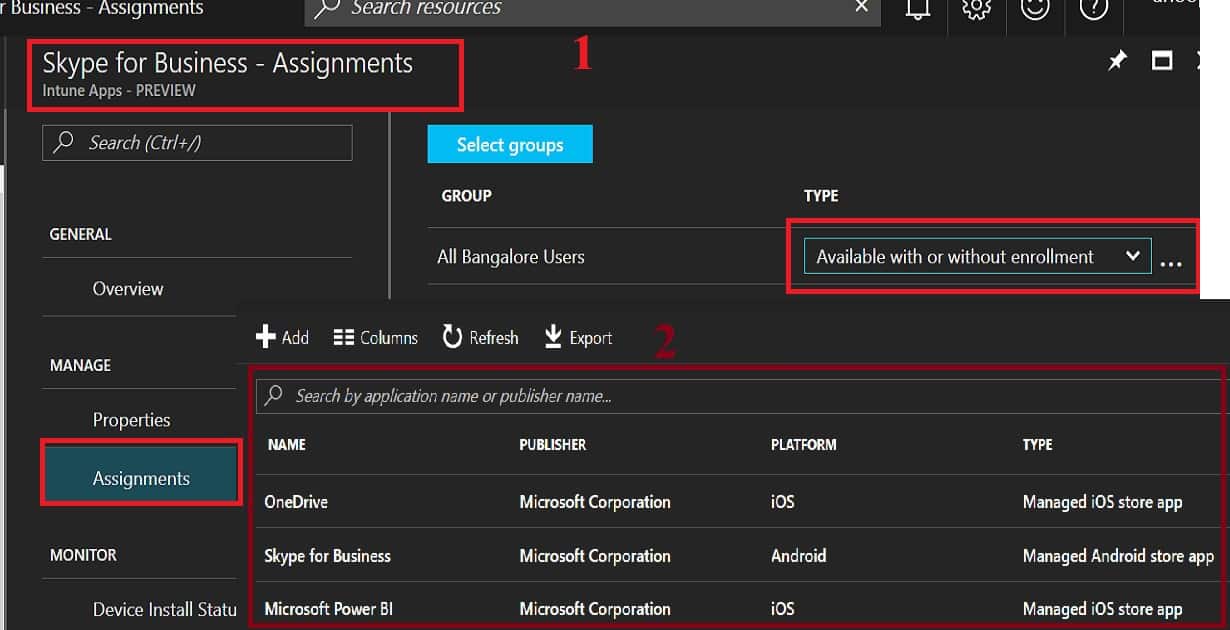Open the Properties menu item
This screenshot has height=630, width=1230.
pyautogui.click(x=131, y=420)
